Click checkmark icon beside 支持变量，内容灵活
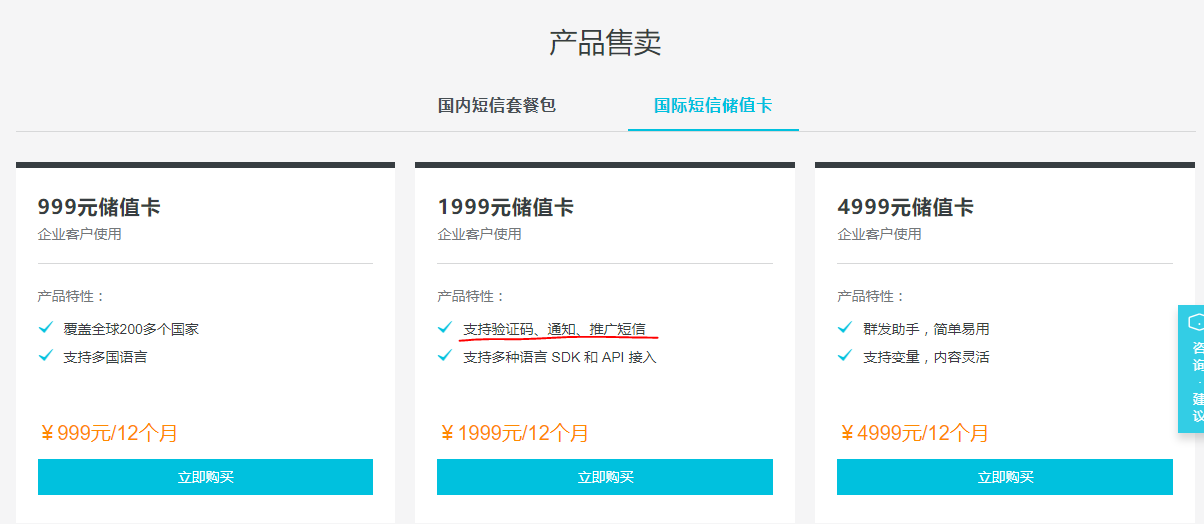 (845, 356)
